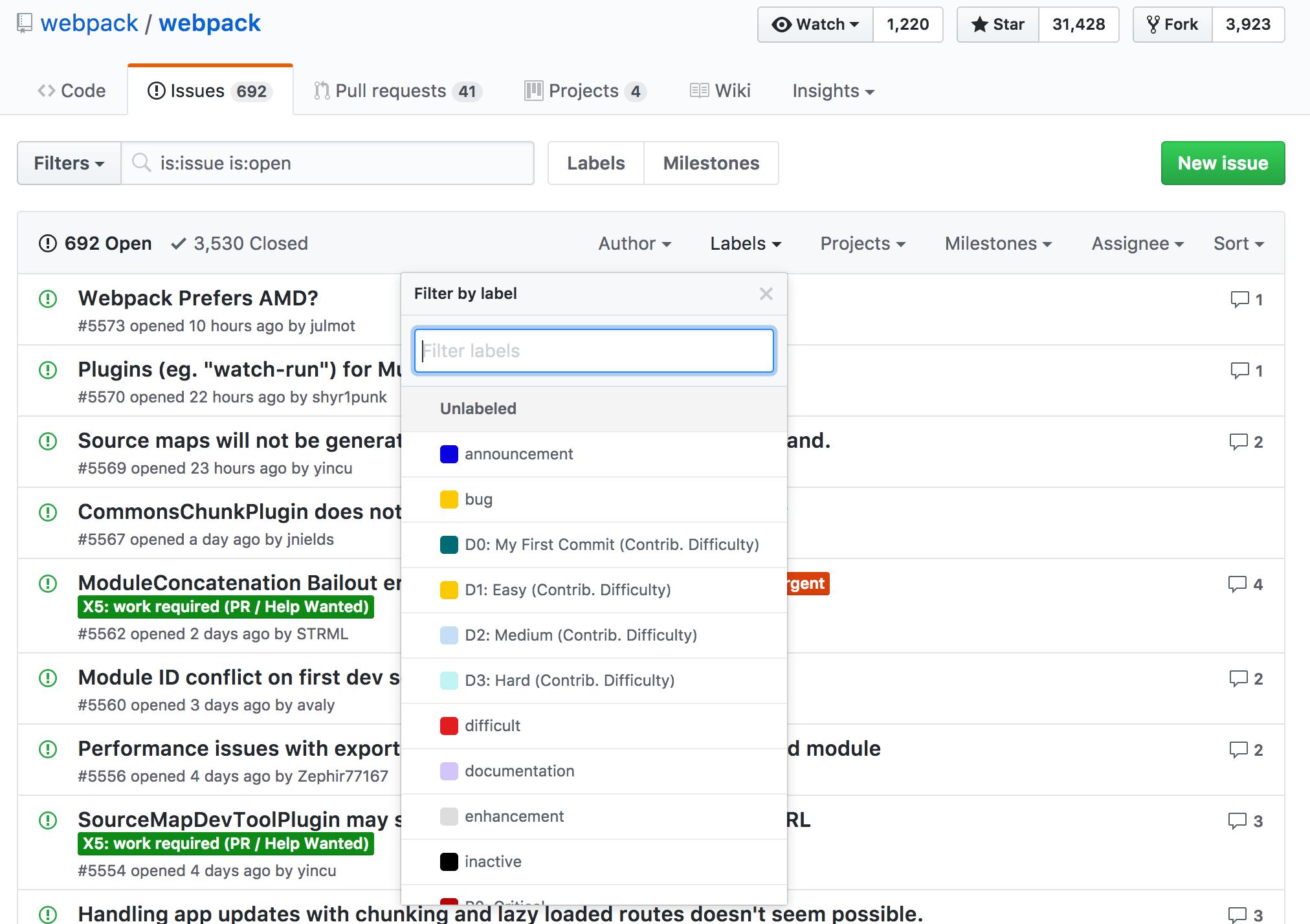
Task: Select D2: Medium difficulty label
Action: pyautogui.click(x=594, y=635)
